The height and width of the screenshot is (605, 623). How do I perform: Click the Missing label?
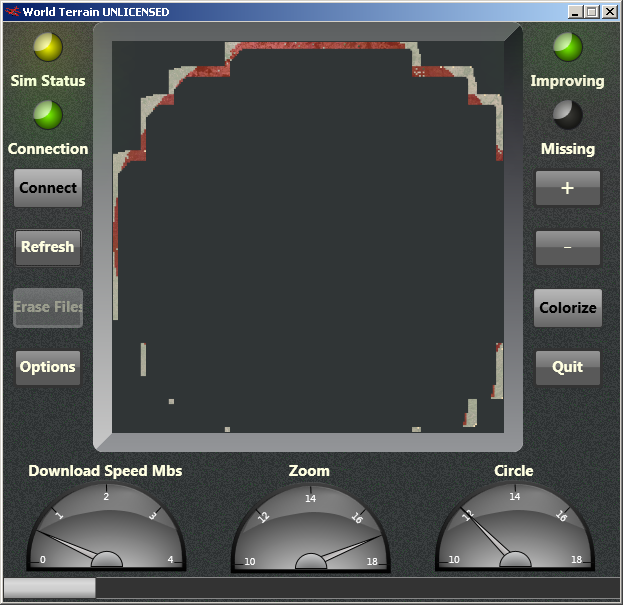coord(568,149)
